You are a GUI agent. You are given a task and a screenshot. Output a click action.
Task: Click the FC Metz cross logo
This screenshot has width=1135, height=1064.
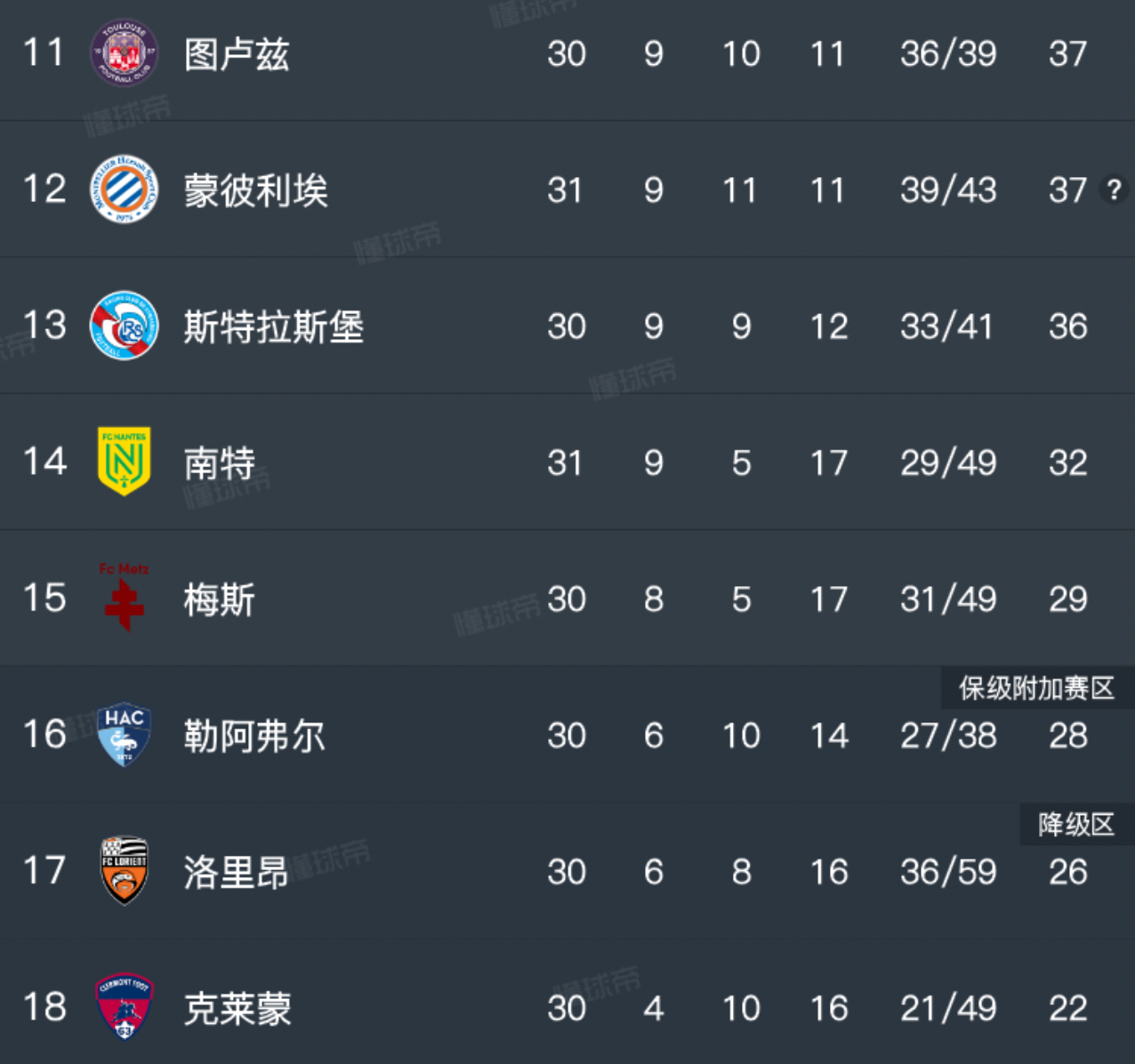125,598
